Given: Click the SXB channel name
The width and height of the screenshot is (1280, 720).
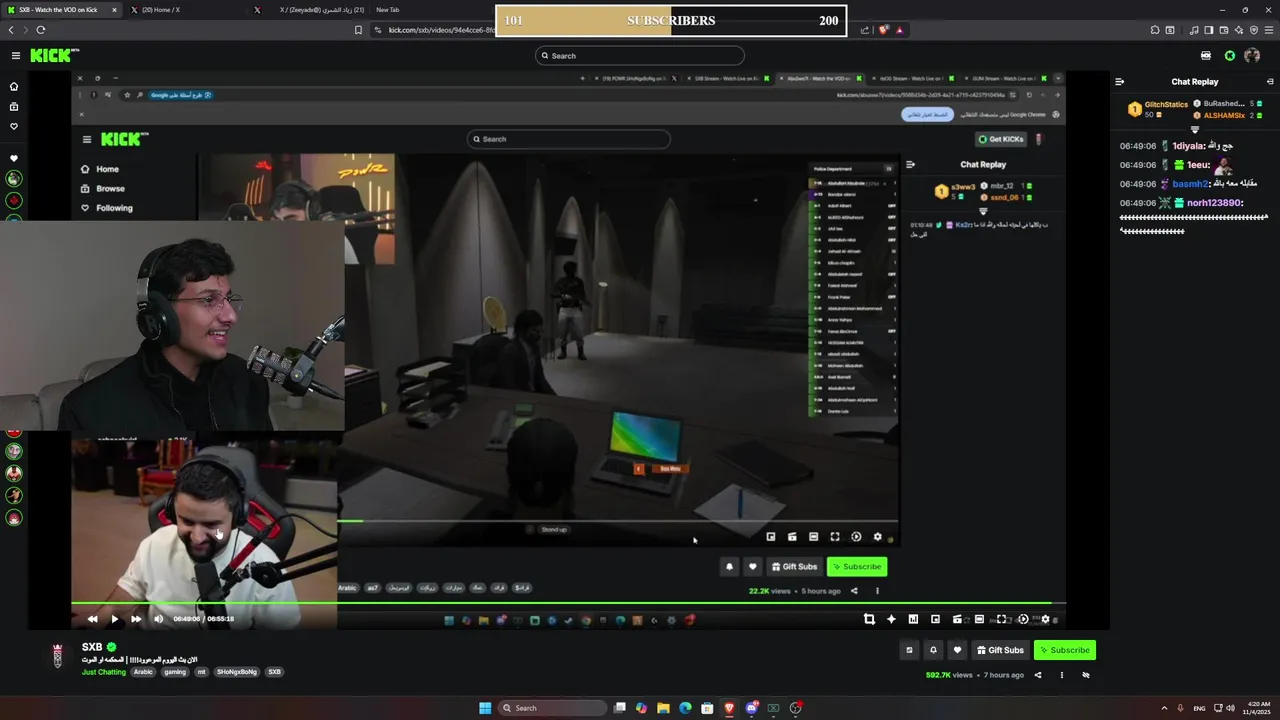Looking at the screenshot, I should (92, 647).
